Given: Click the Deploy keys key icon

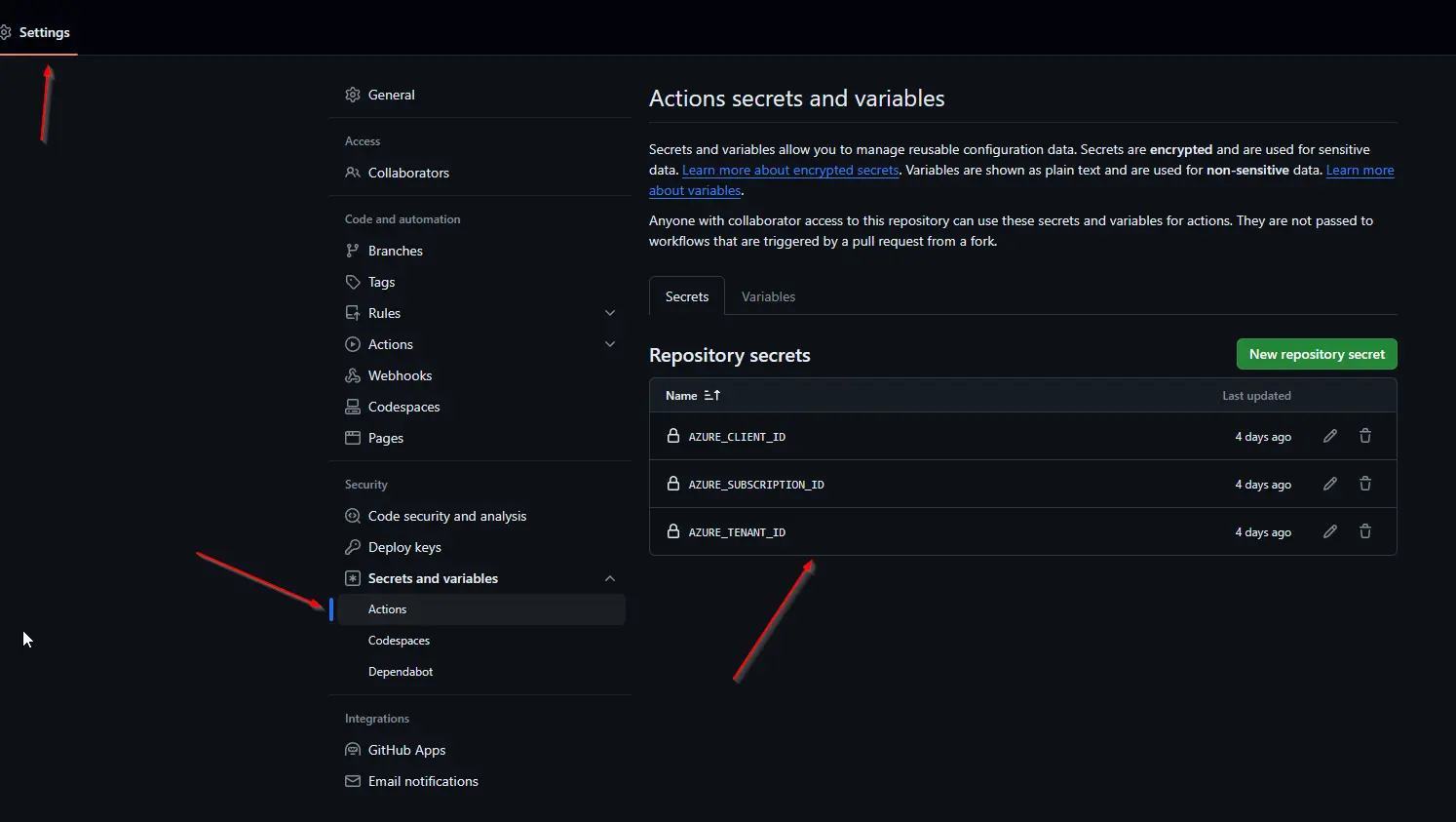Looking at the screenshot, I should coord(353,547).
